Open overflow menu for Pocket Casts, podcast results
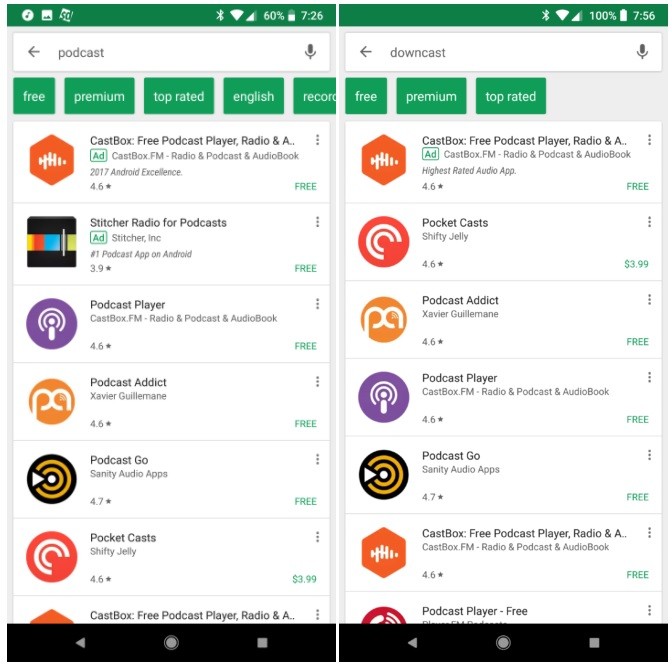 click(318, 537)
